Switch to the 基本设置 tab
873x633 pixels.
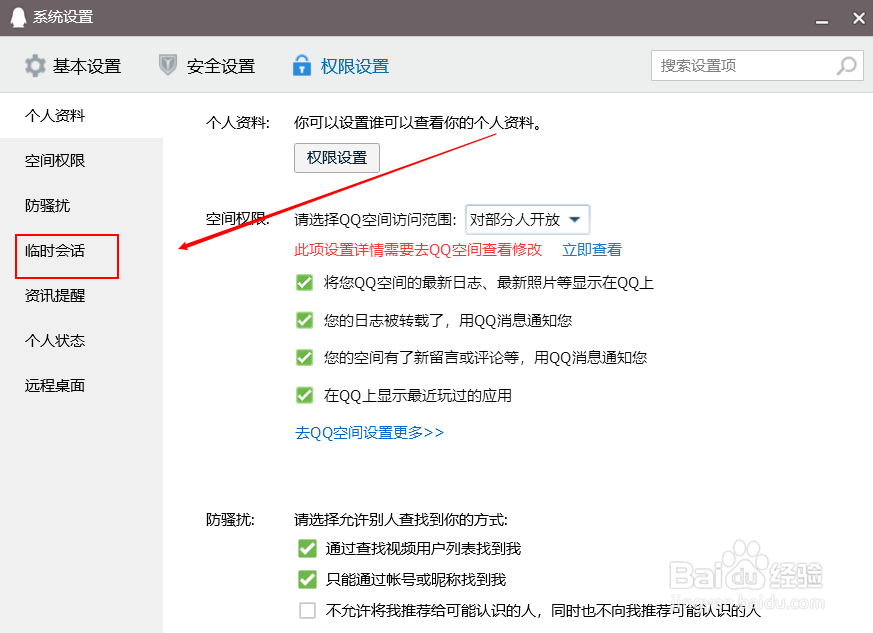[87, 65]
